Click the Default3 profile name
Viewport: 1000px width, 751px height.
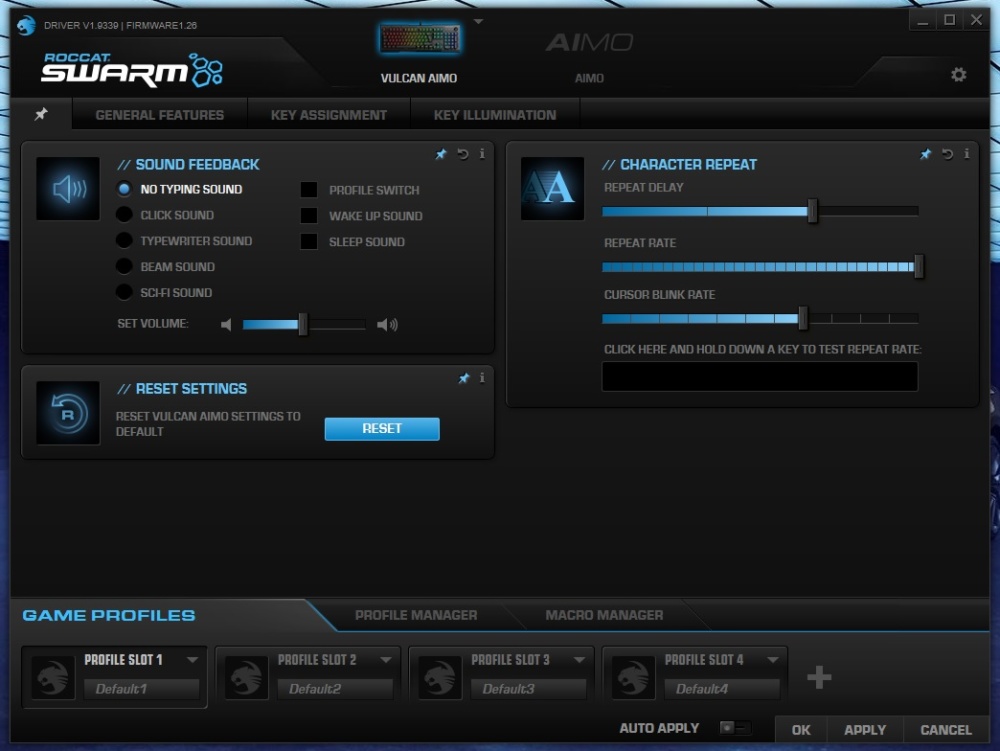click(x=528, y=689)
